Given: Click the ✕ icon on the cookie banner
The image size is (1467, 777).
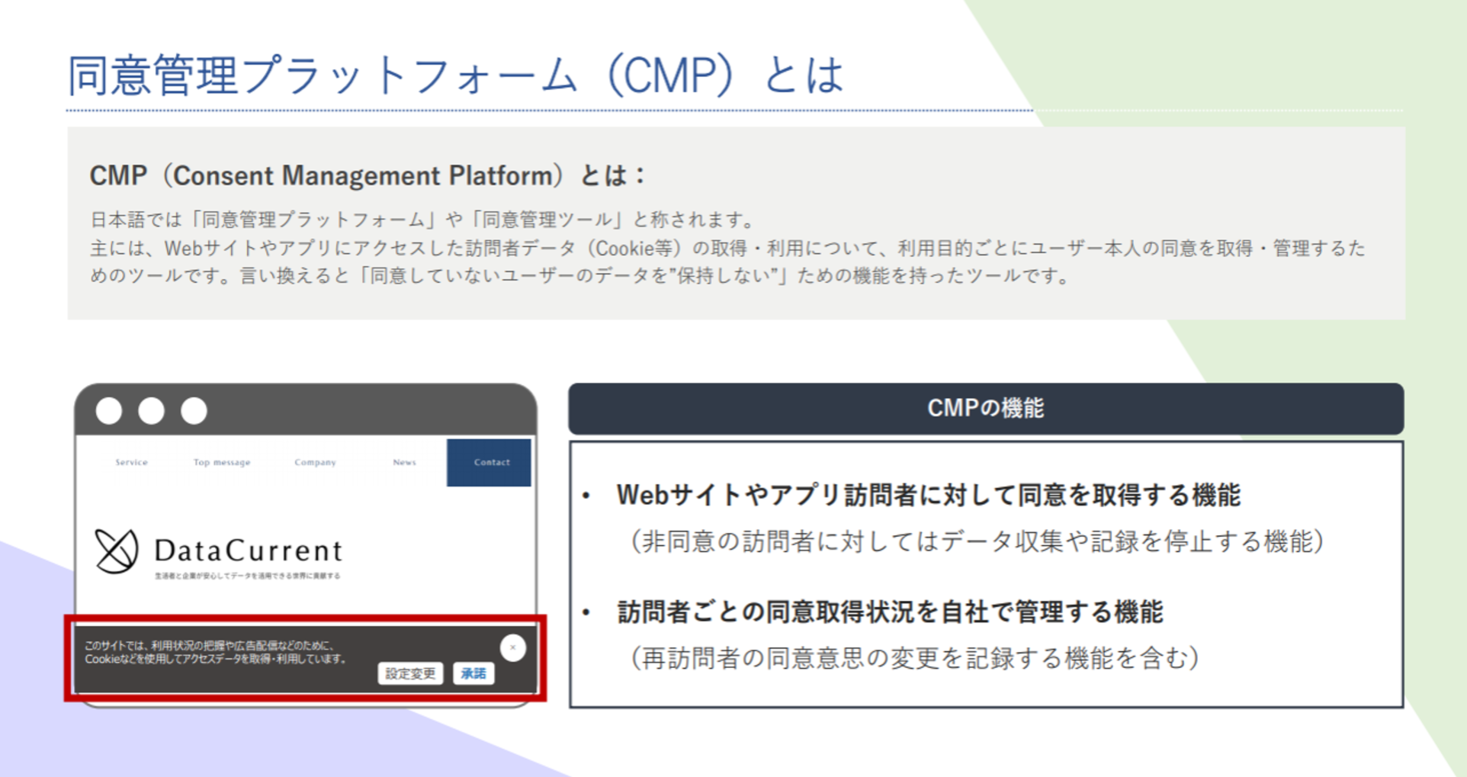Looking at the screenshot, I should [x=513, y=649].
